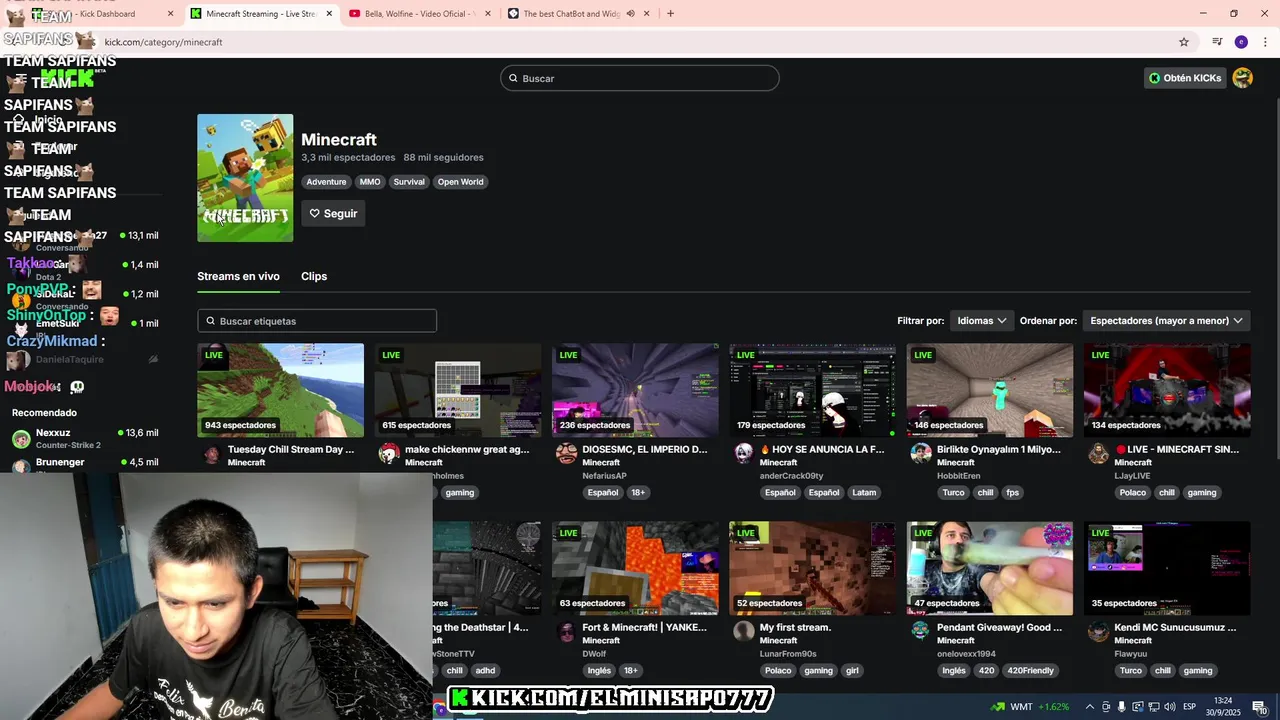Click LJayLIVE channel avatar
This screenshot has width=1280, height=720.
click(1098, 454)
